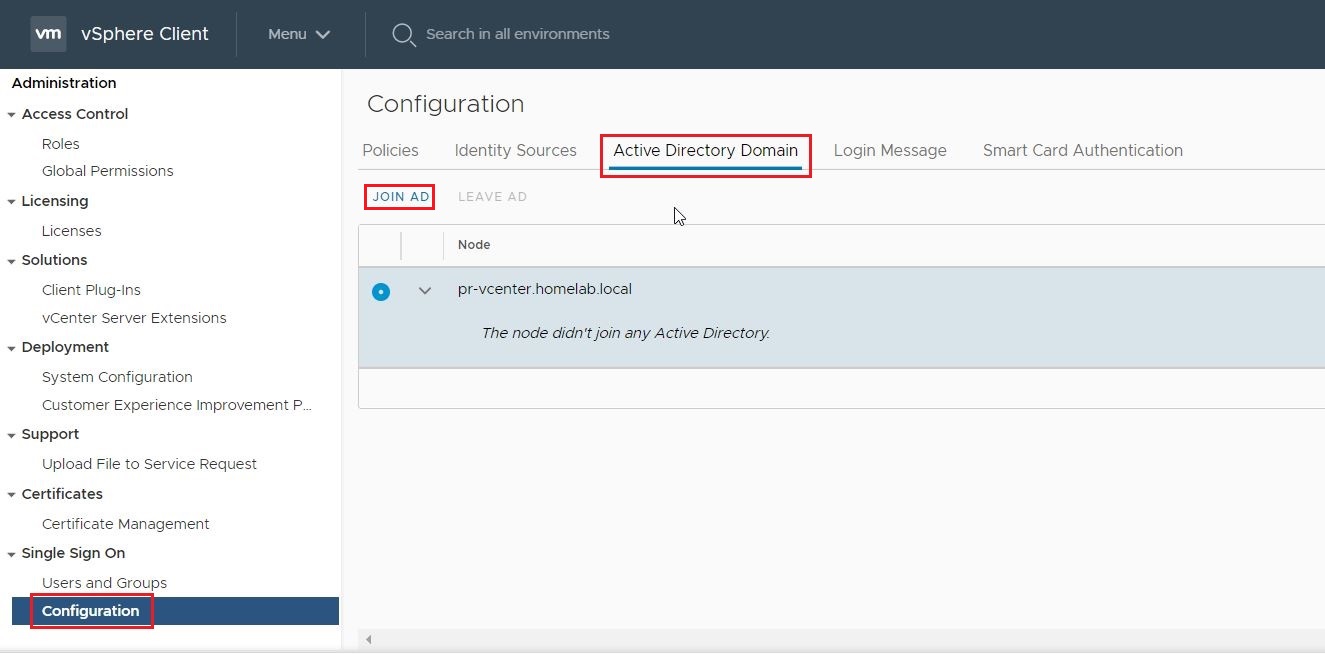Collapse the Deployment section
This screenshot has height=654, width=1325.
(x=11, y=348)
